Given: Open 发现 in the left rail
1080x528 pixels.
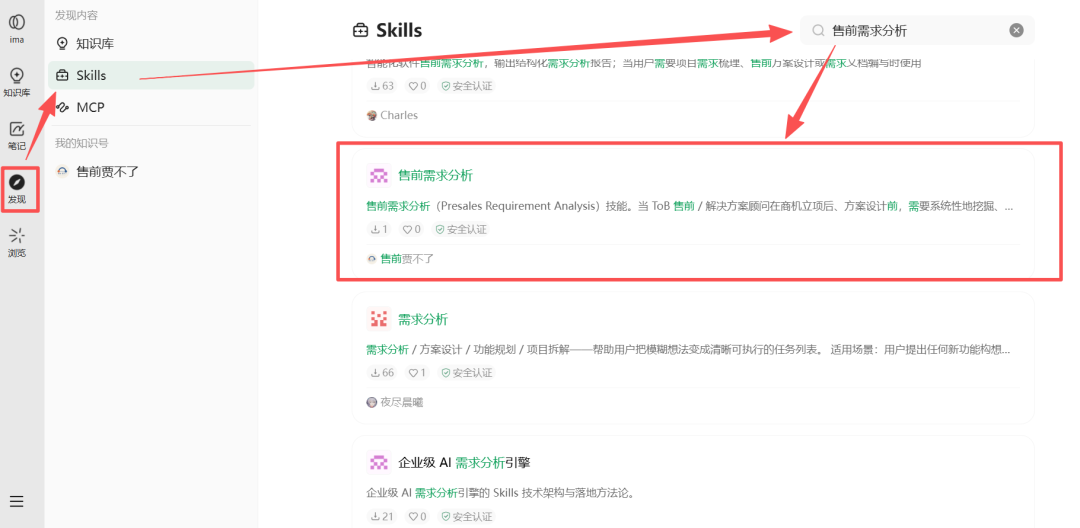Looking at the screenshot, I should 17,189.
